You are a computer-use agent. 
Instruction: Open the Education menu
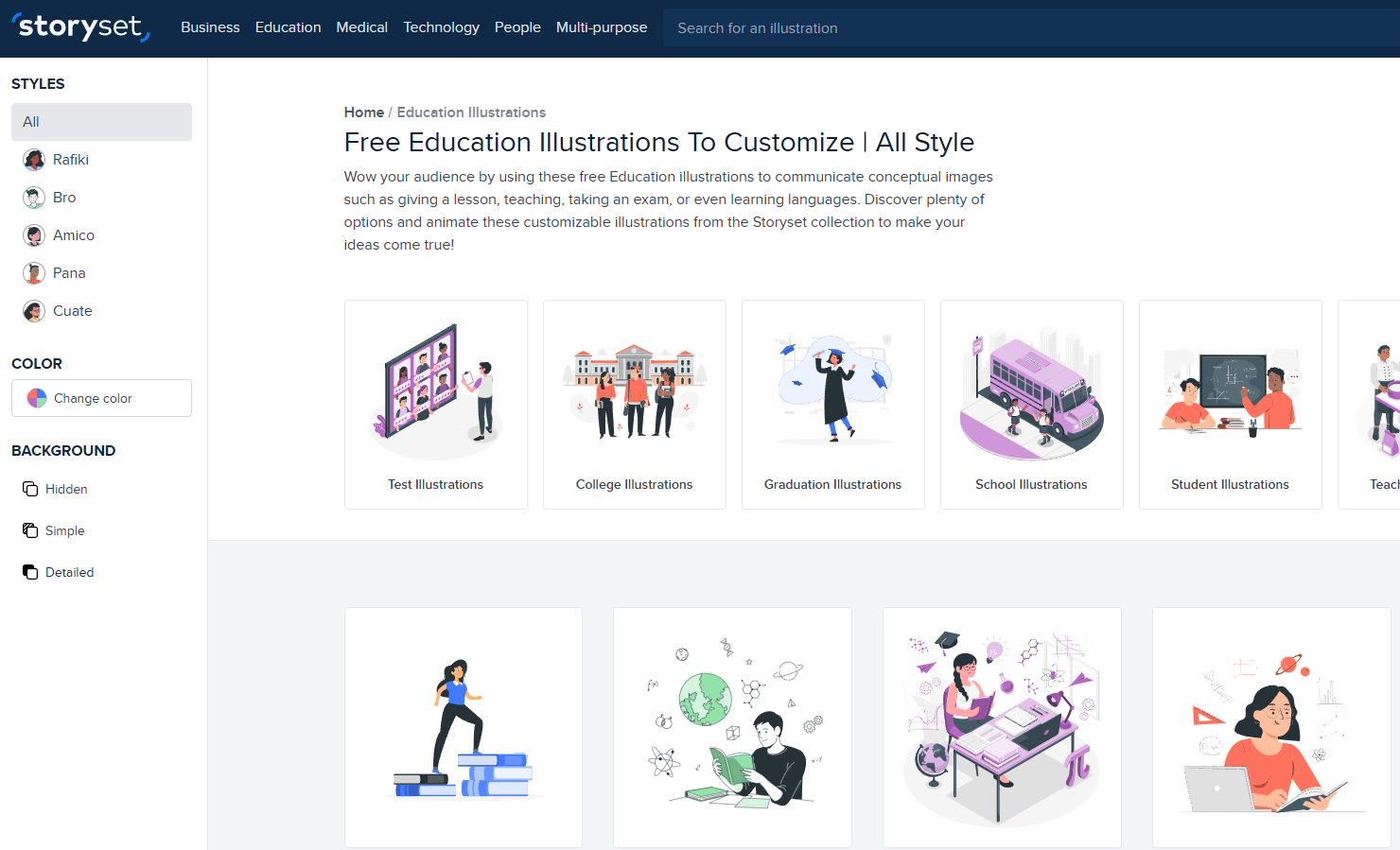288,27
